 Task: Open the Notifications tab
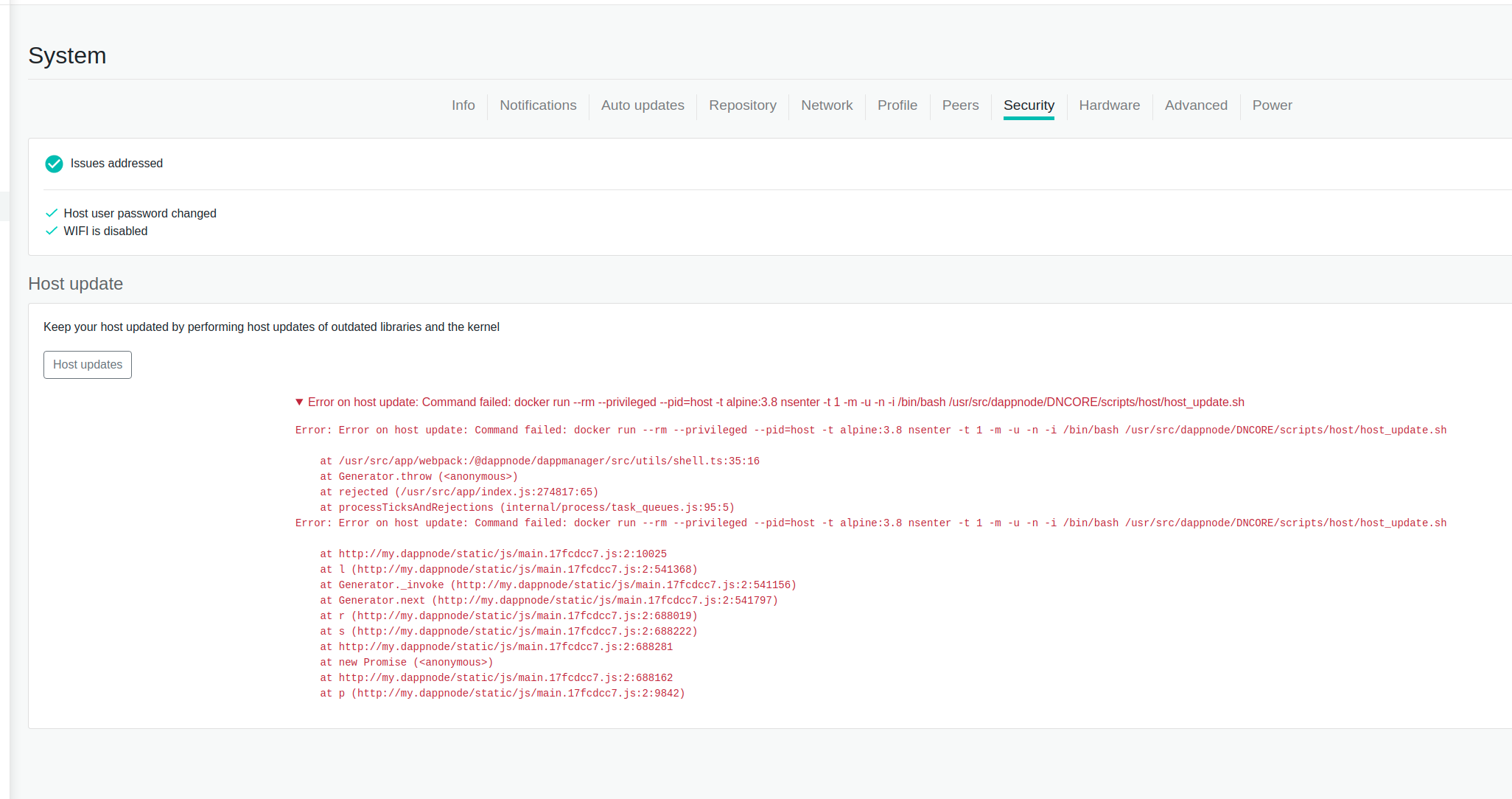coord(538,105)
